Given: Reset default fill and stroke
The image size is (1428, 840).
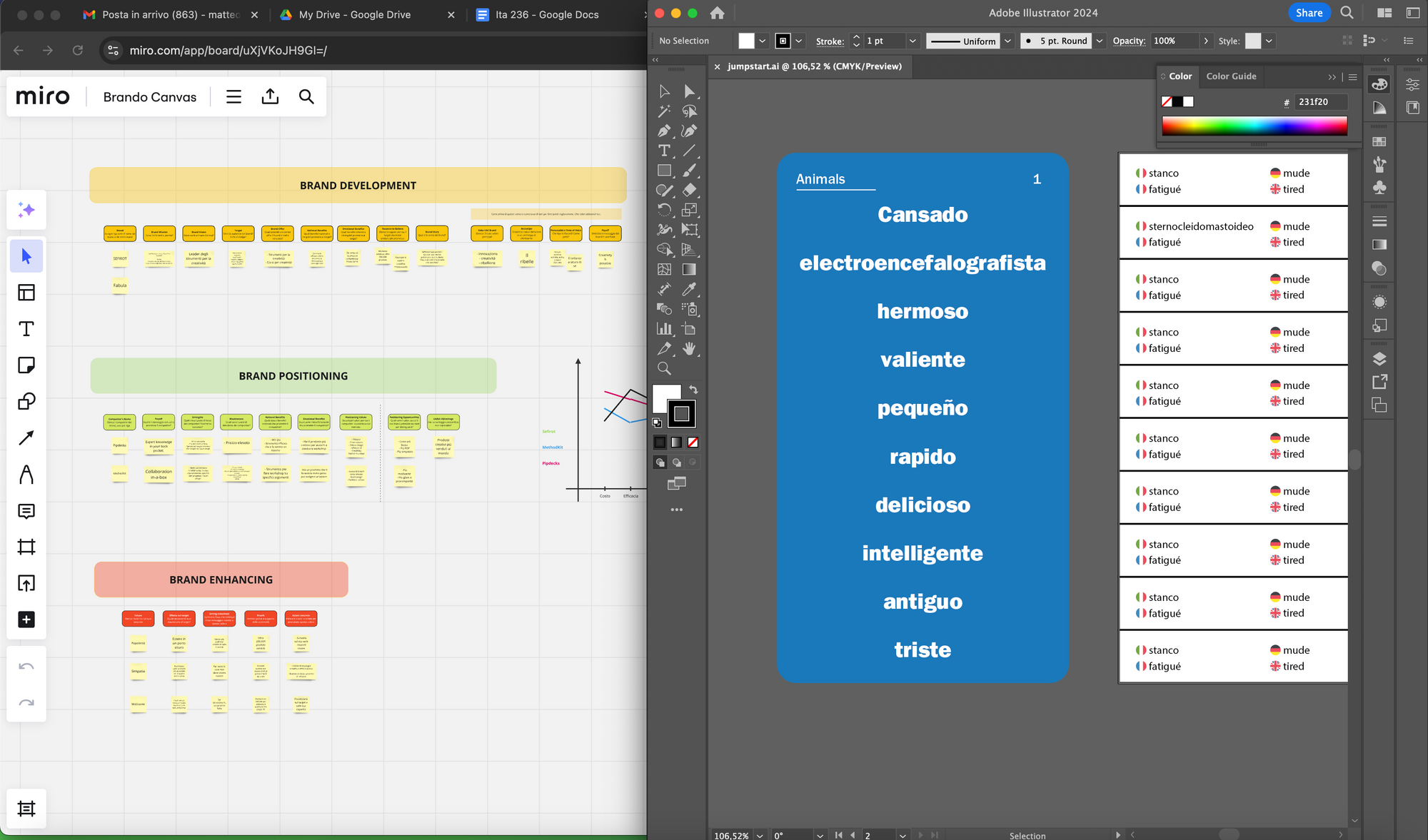Looking at the screenshot, I should click(657, 422).
